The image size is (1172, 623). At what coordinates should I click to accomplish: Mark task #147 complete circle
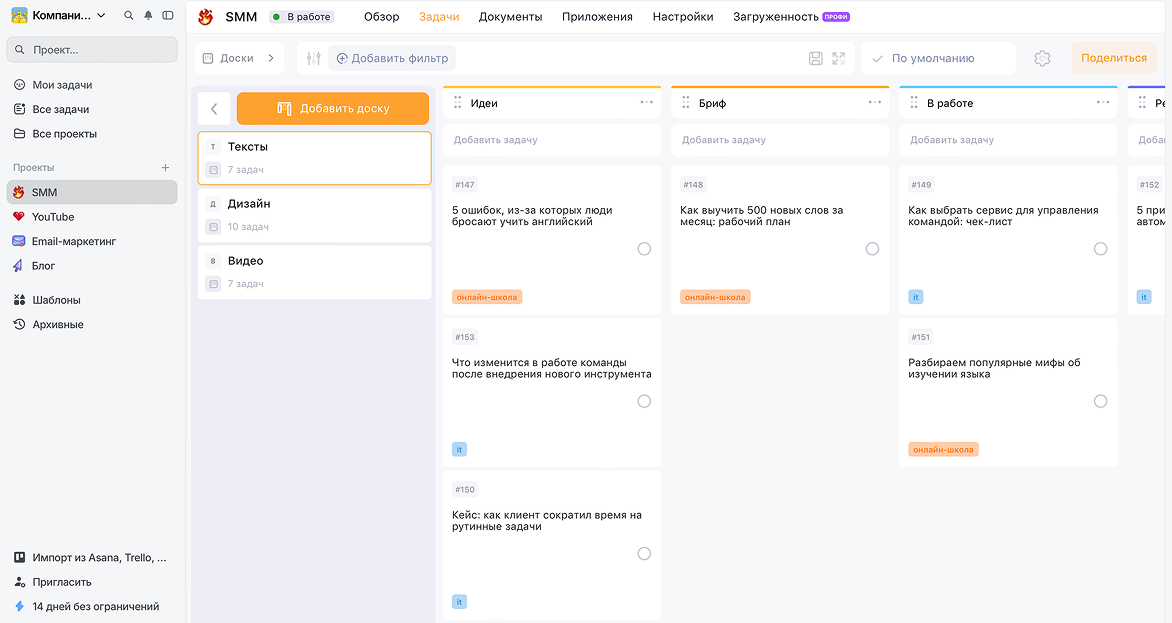[644, 249]
